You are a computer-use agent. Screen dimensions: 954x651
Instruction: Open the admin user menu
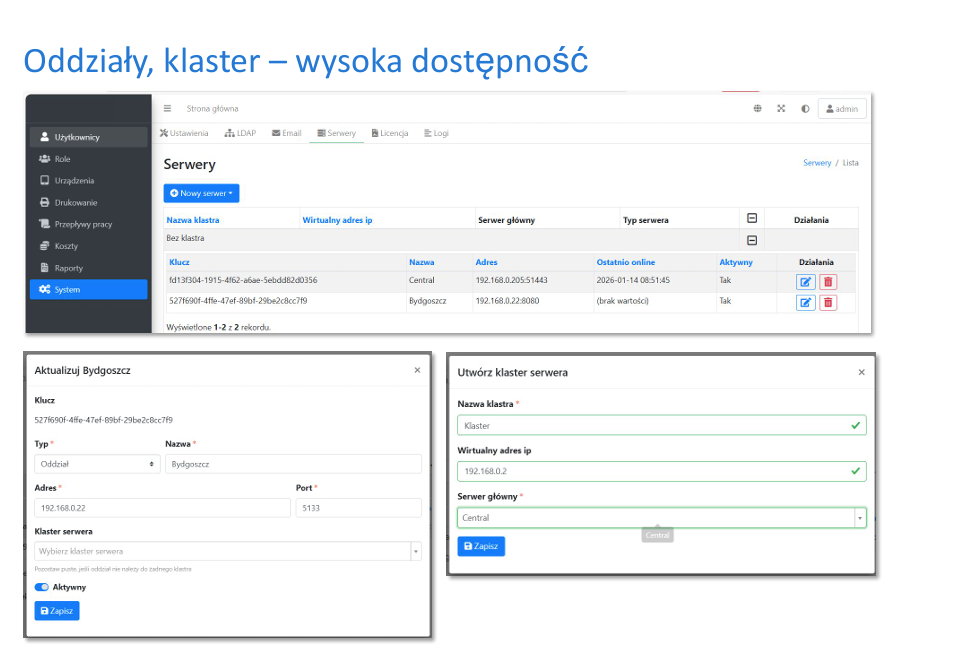click(842, 109)
